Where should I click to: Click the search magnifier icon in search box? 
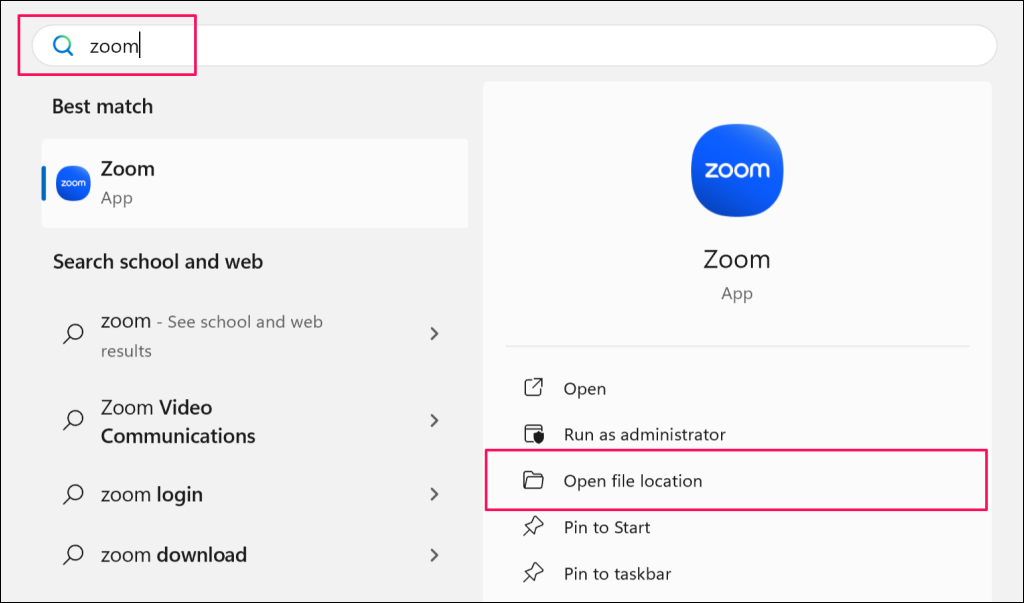pyautogui.click(x=63, y=46)
